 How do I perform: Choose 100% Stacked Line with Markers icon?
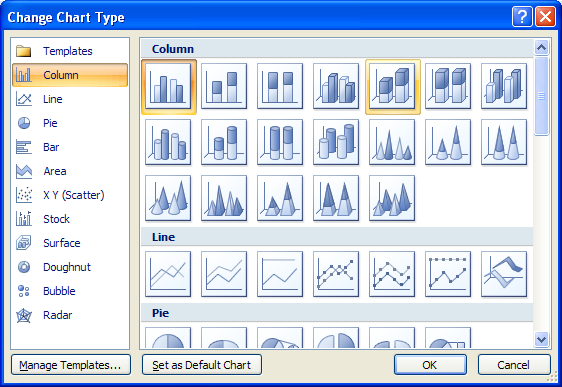click(448, 274)
